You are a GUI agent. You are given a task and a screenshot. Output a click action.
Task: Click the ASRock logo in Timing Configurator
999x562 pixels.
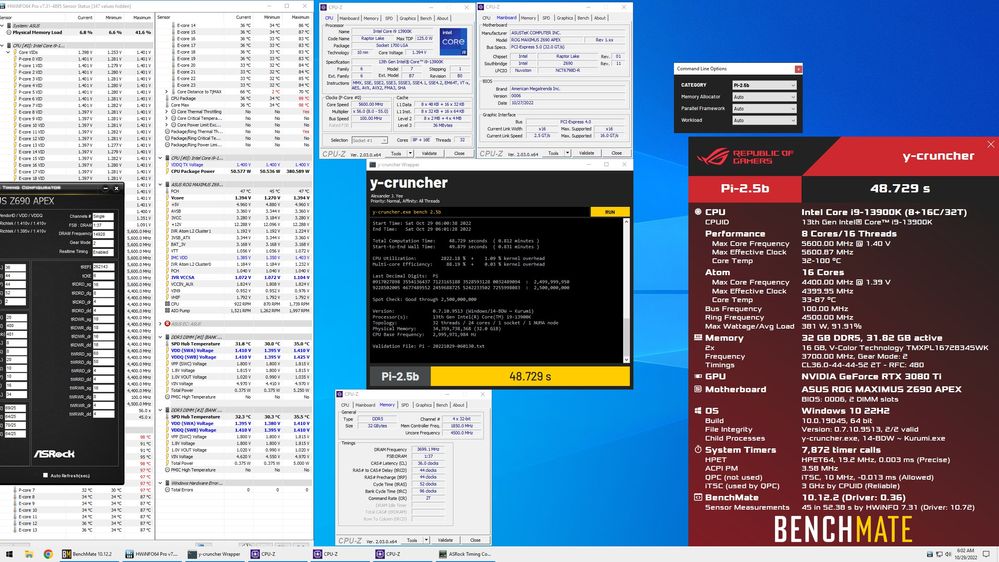[54, 454]
